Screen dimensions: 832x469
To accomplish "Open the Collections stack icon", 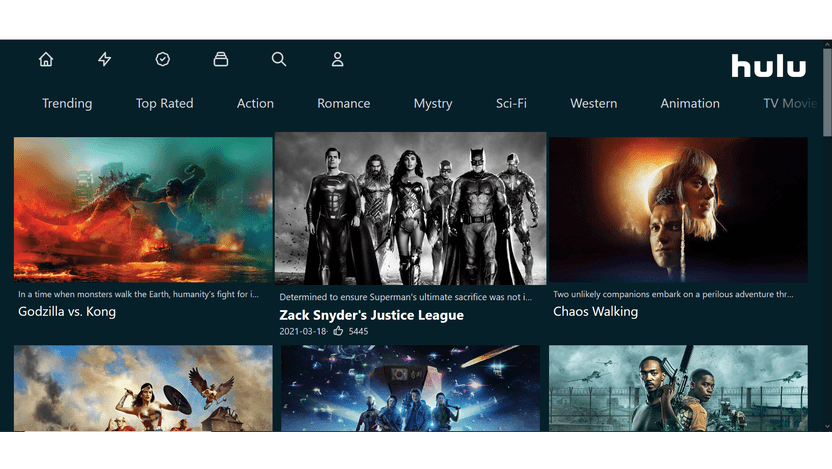I will click(x=221, y=59).
